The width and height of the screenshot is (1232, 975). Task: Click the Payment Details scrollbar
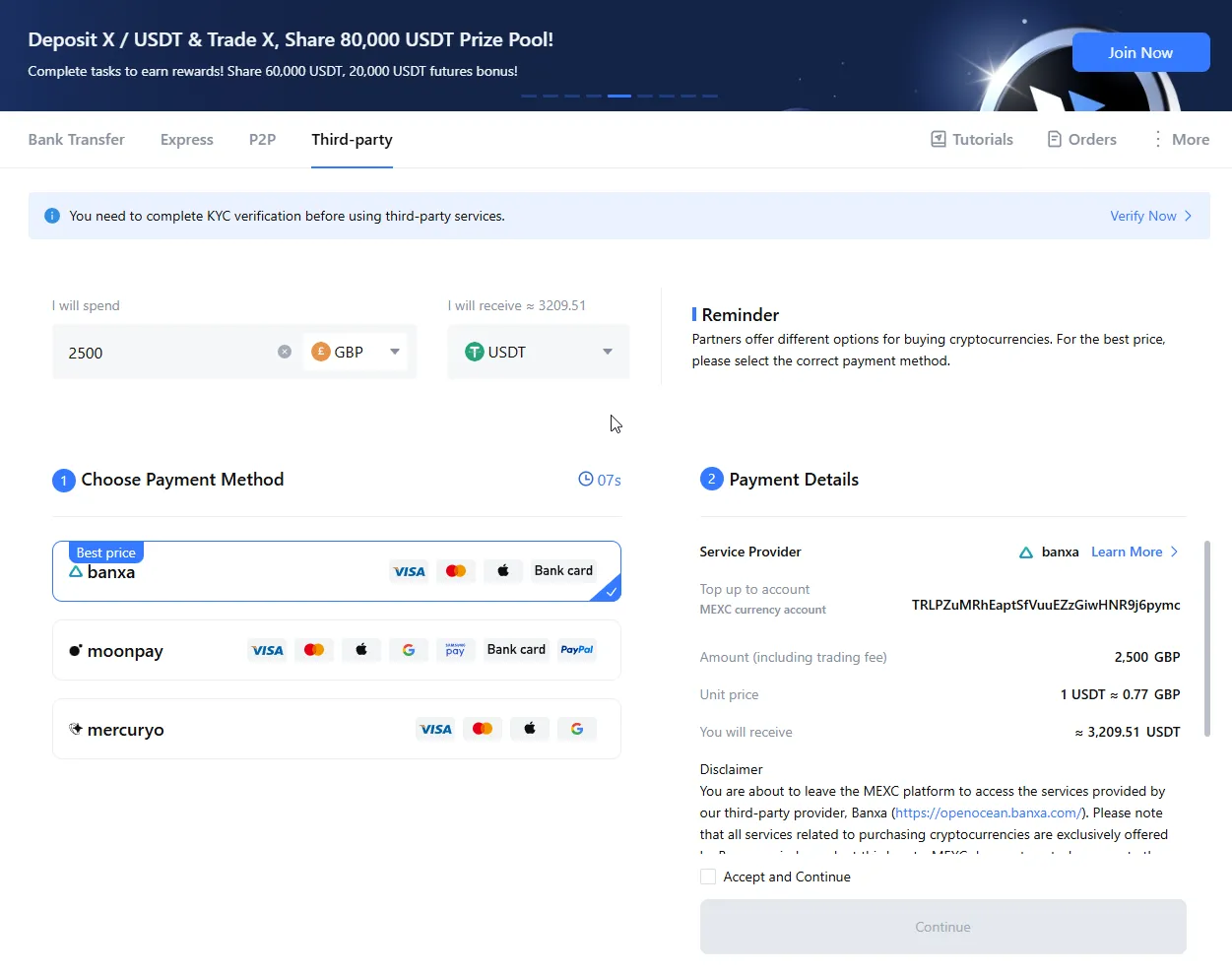pyautogui.click(x=1207, y=638)
